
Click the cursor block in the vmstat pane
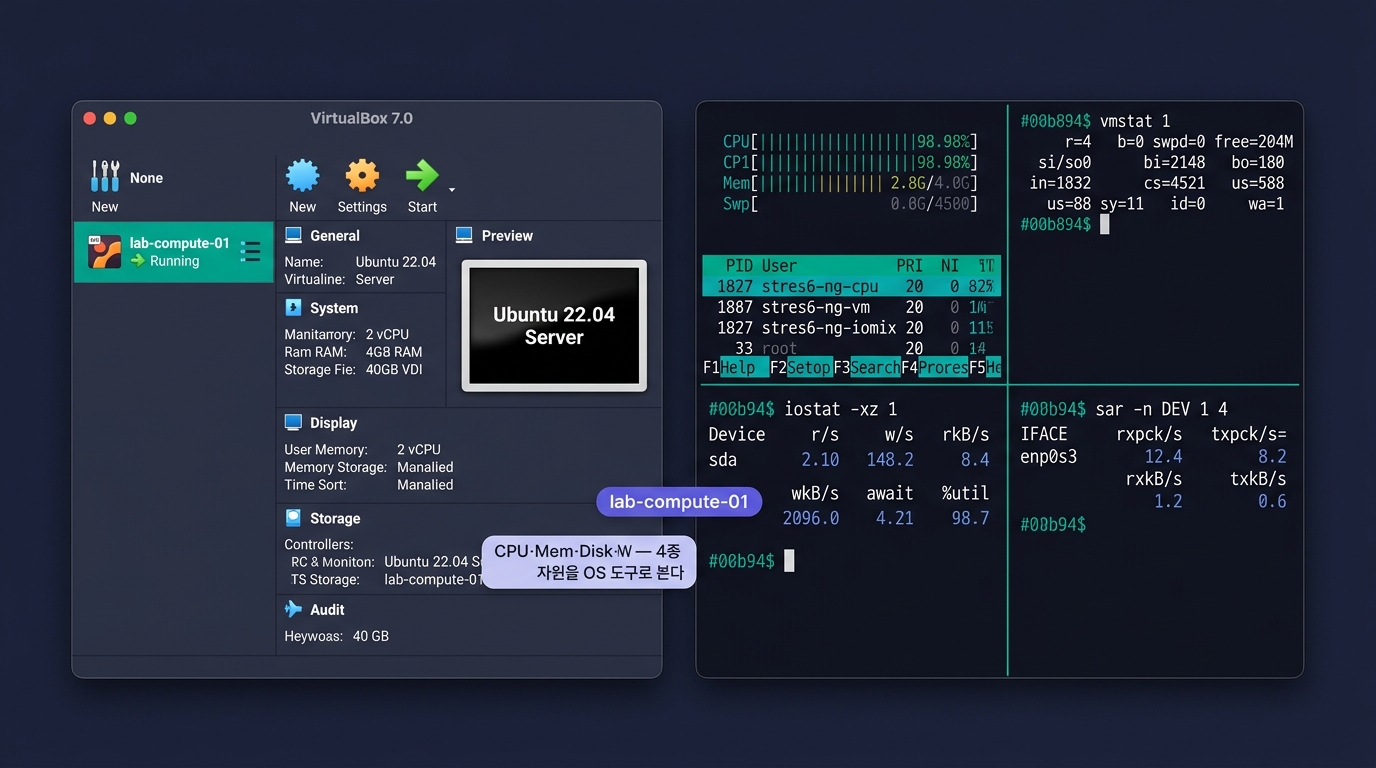click(x=1105, y=224)
